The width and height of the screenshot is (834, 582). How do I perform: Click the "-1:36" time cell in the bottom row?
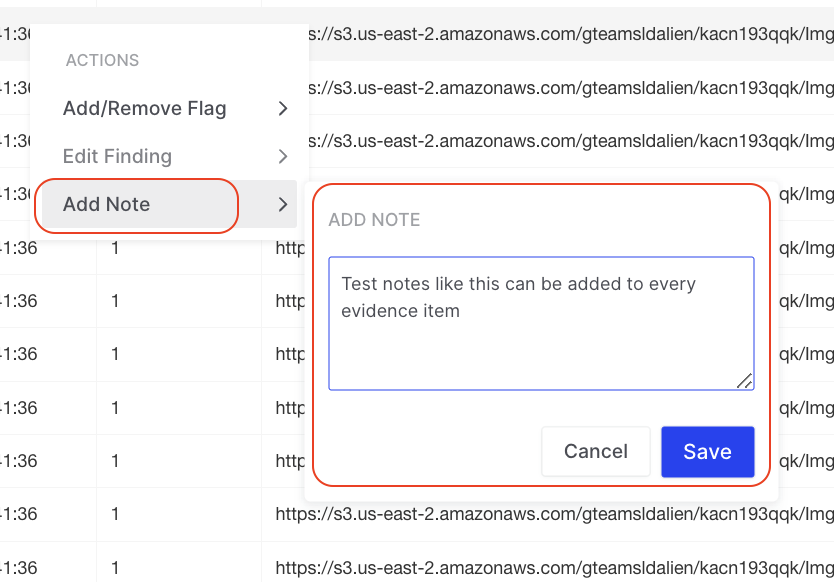coord(18,567)
